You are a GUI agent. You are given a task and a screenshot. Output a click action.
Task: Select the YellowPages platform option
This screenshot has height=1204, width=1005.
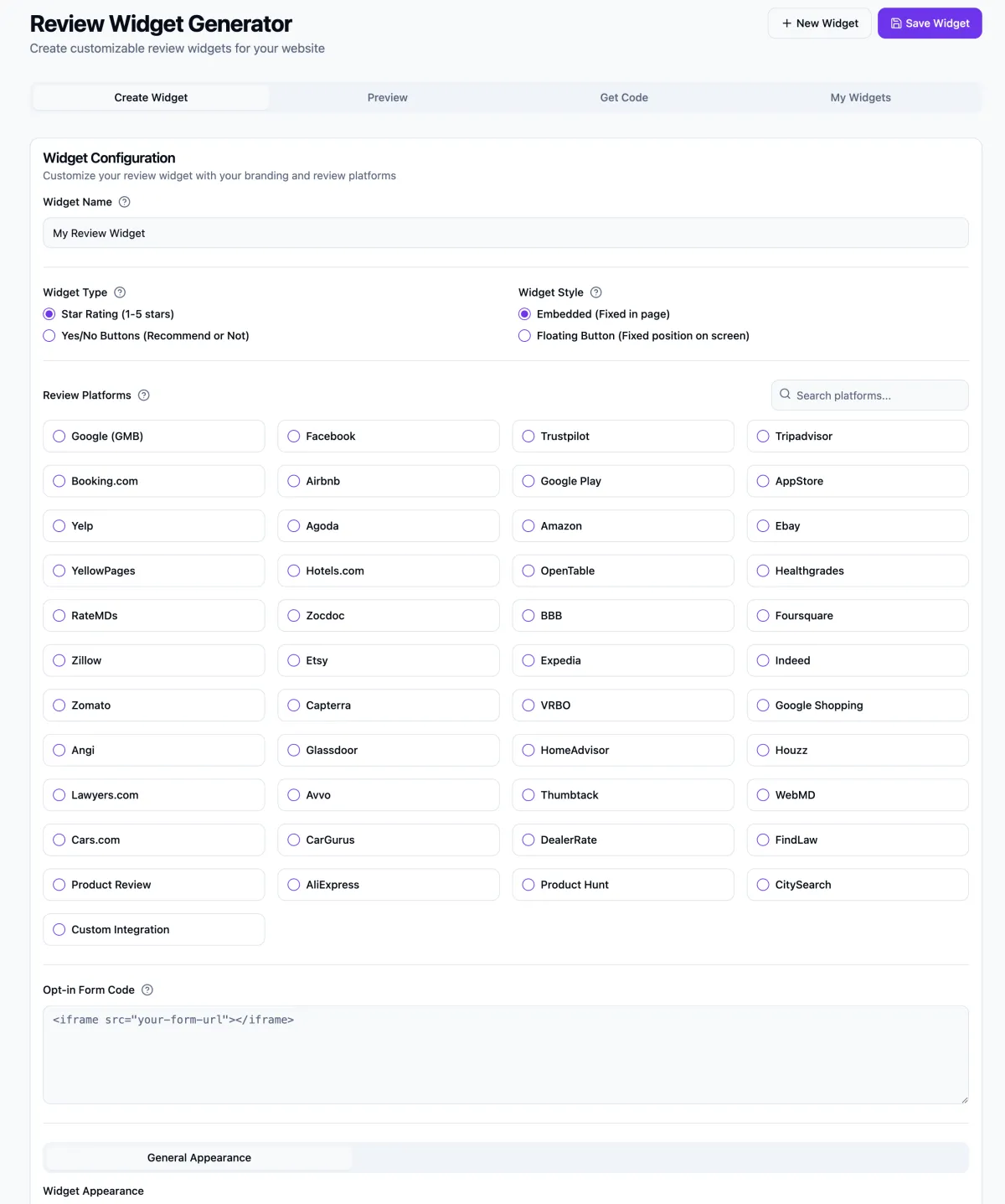click(154, 571)
